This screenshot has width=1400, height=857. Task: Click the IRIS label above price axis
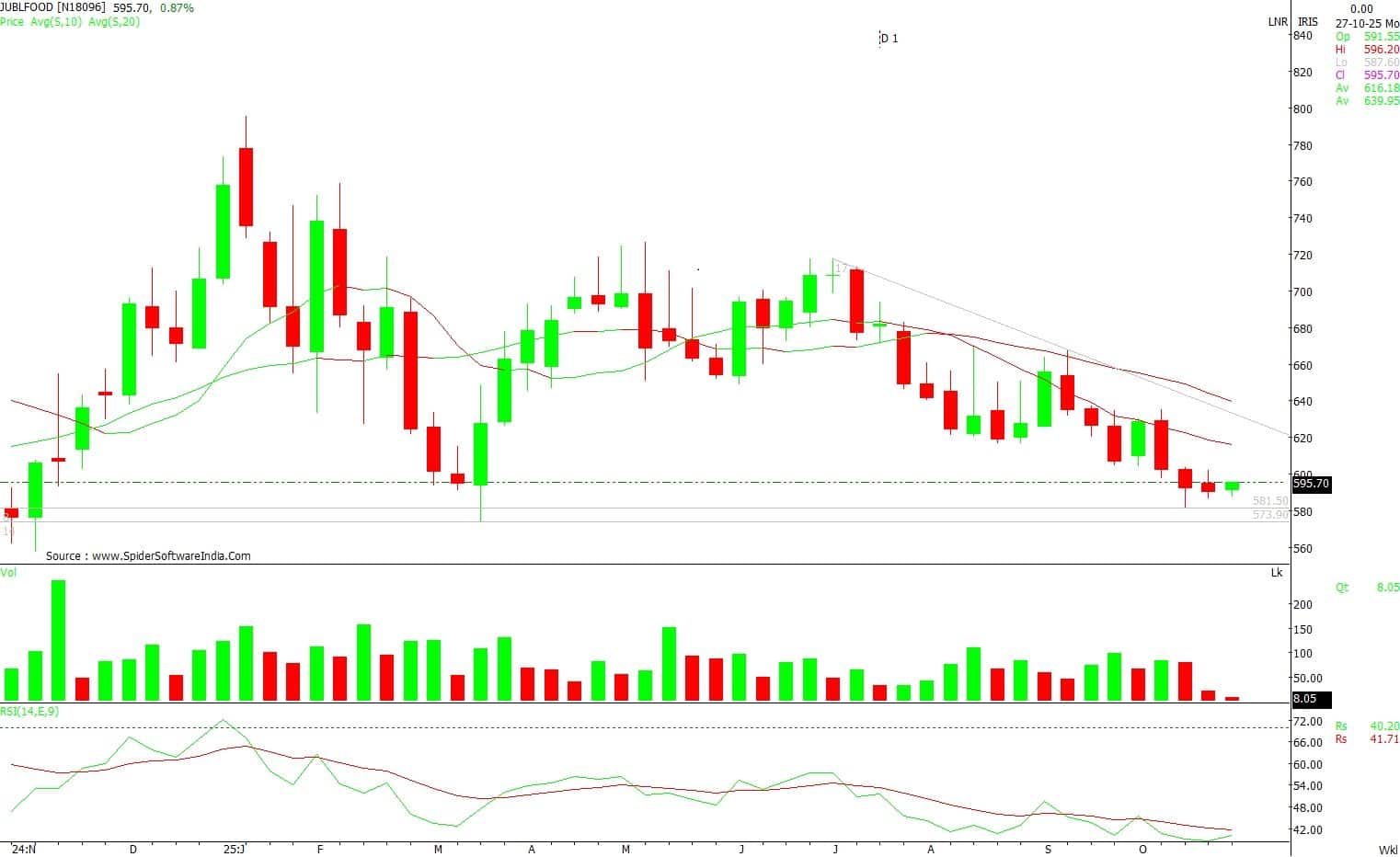[x=1307, y=22]
